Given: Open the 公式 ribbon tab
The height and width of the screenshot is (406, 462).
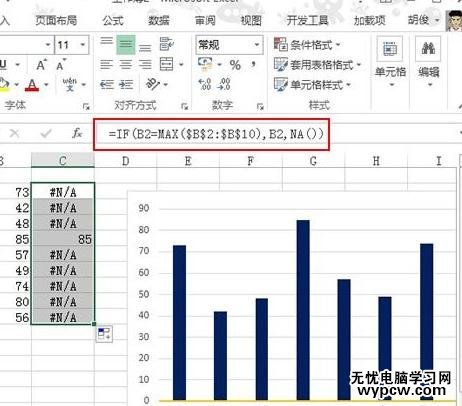Looking at the screenshot, I should coord(113,21).
